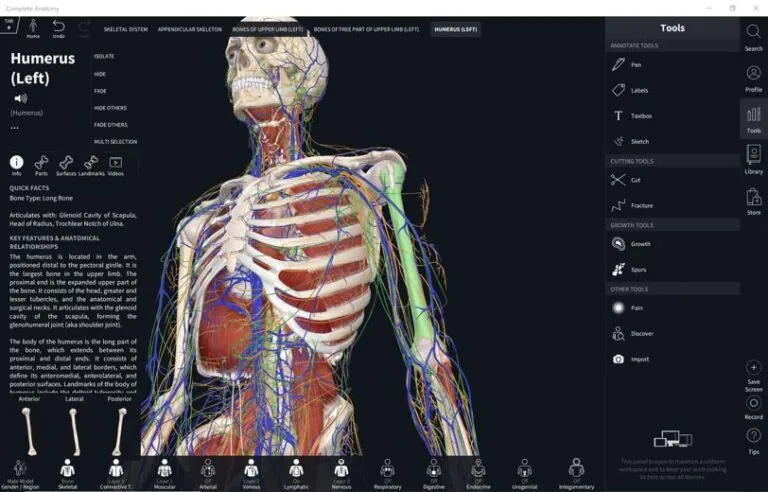Expand the three-dots more options menu
The image size is (768, 492).
point(15,128)
